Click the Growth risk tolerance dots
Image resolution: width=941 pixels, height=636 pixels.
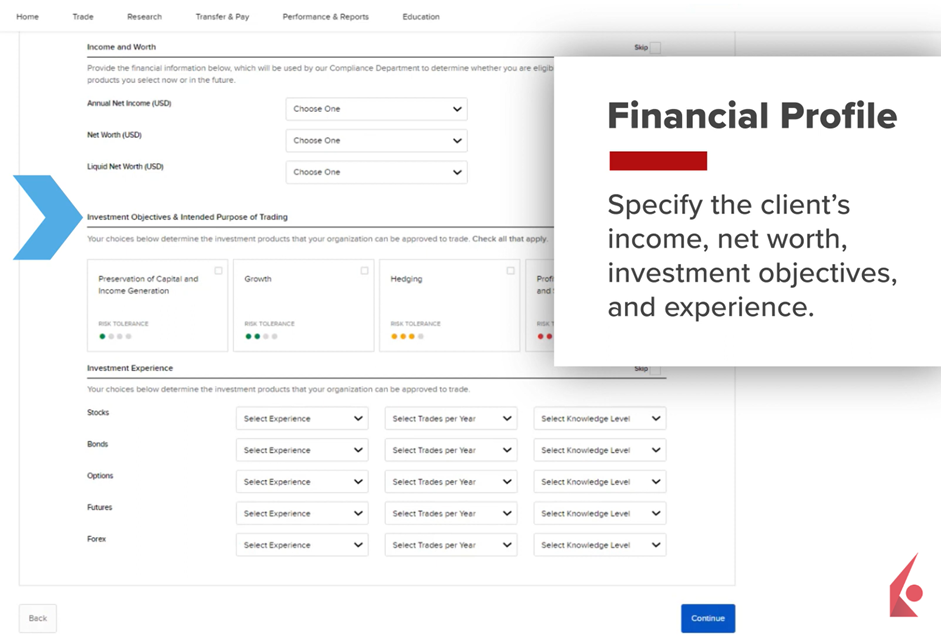[262, 337]
